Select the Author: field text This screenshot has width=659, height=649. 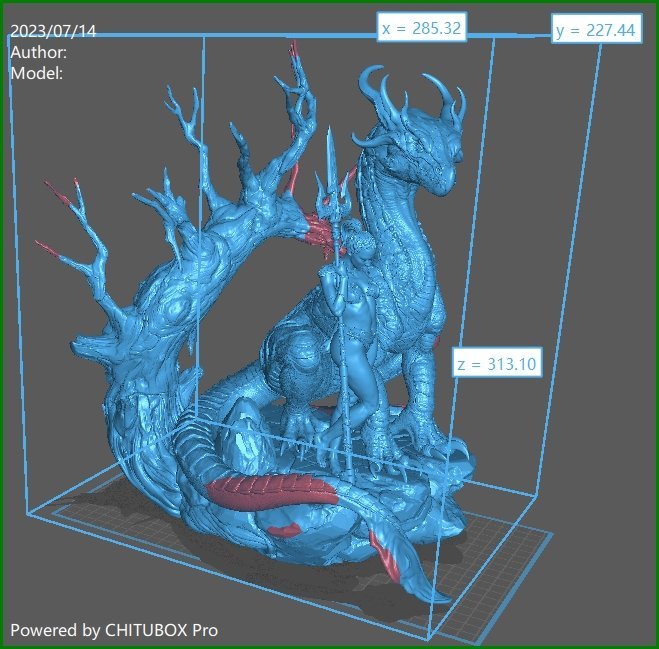[x=38, y=52]
